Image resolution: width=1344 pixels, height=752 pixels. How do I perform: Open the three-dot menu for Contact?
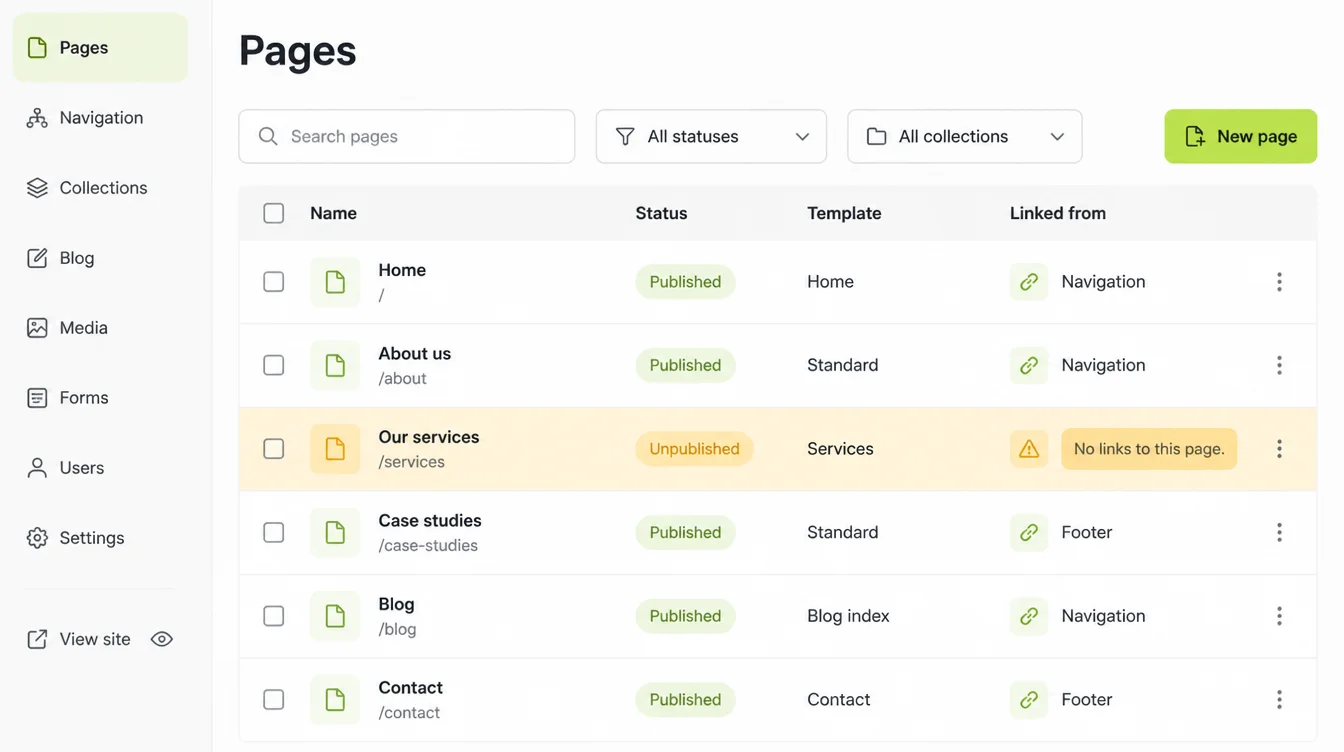[x=1279, y=699]
